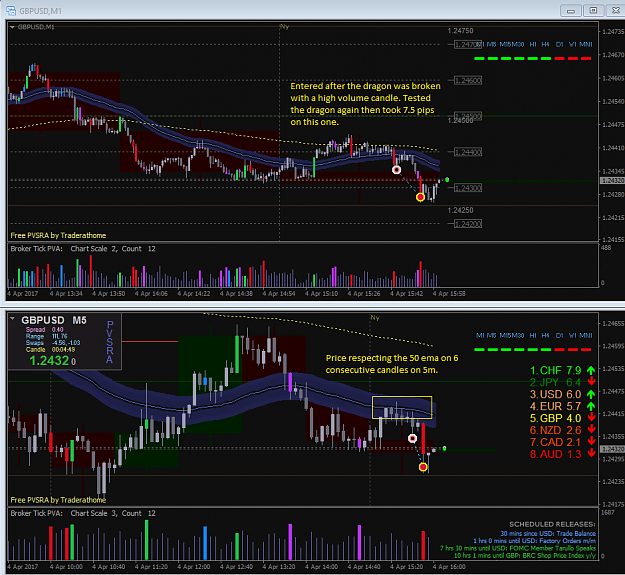
Task: Click the green trend bar under M1 on top chart
Action: tap(479, 59)
